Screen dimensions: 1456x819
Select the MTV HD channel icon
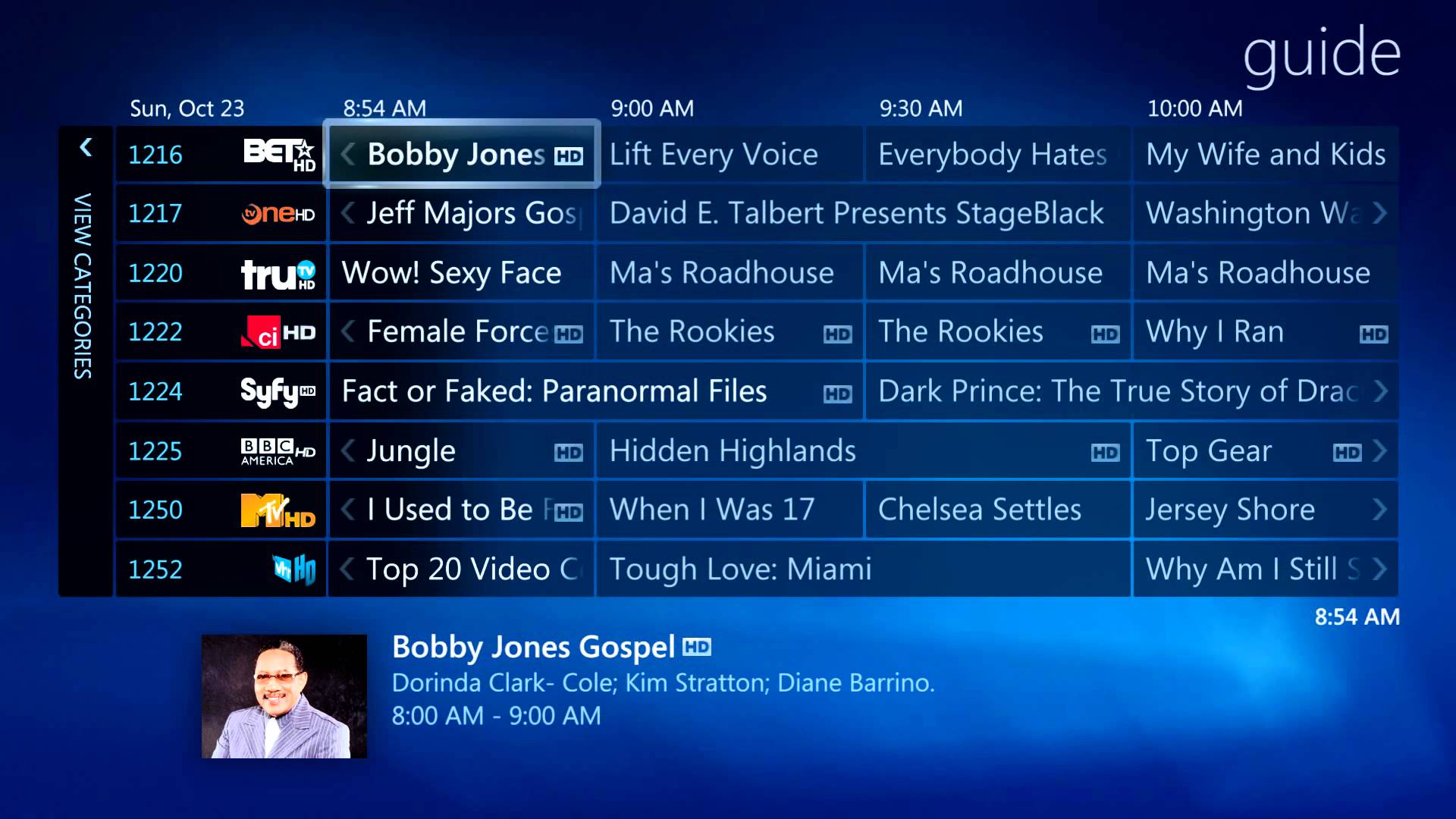278,509
